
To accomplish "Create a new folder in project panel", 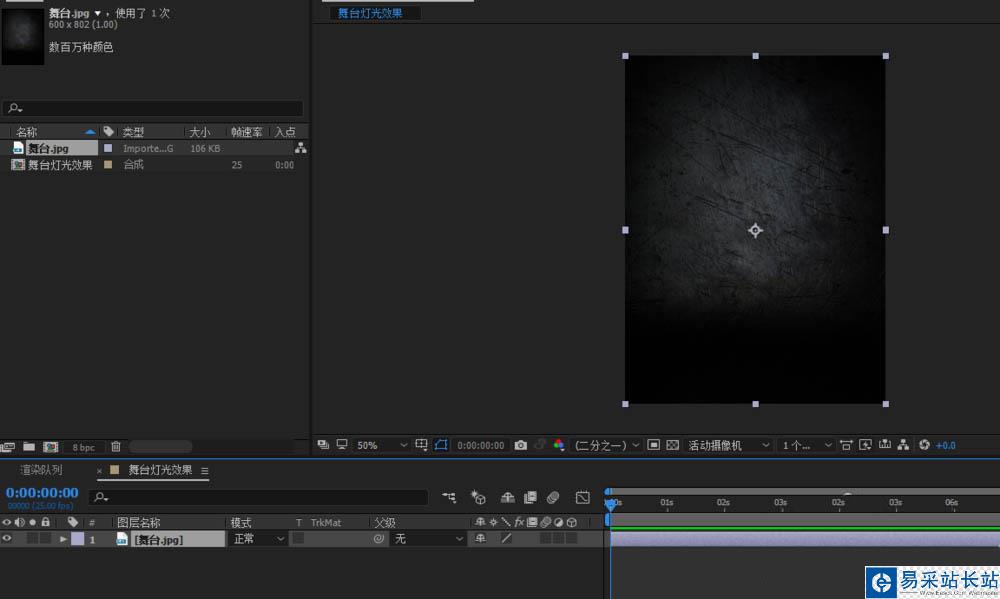I will [29, 447].
